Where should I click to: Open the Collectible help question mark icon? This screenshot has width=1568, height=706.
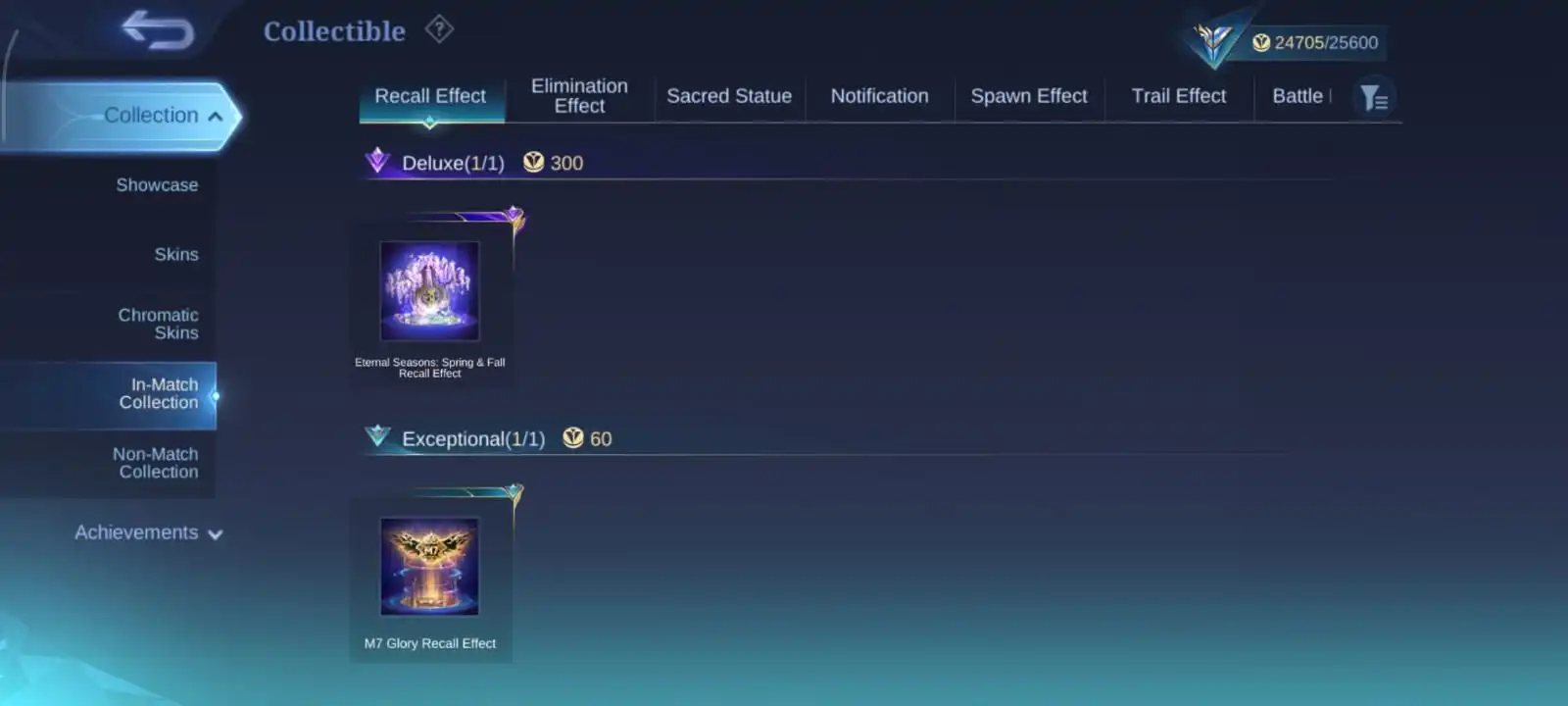click(439, 29)
